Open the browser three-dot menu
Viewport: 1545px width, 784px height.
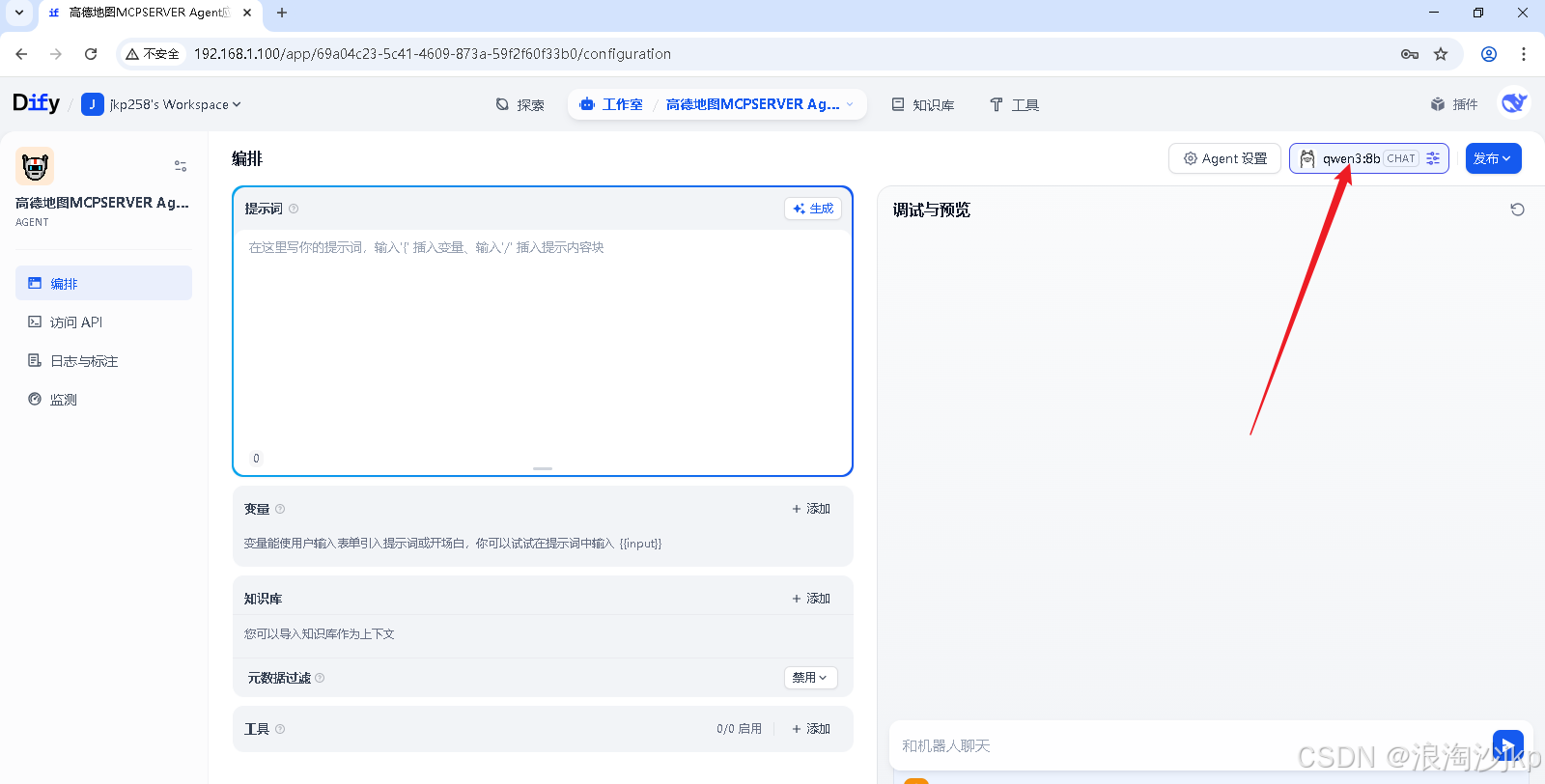(1524, 54)
